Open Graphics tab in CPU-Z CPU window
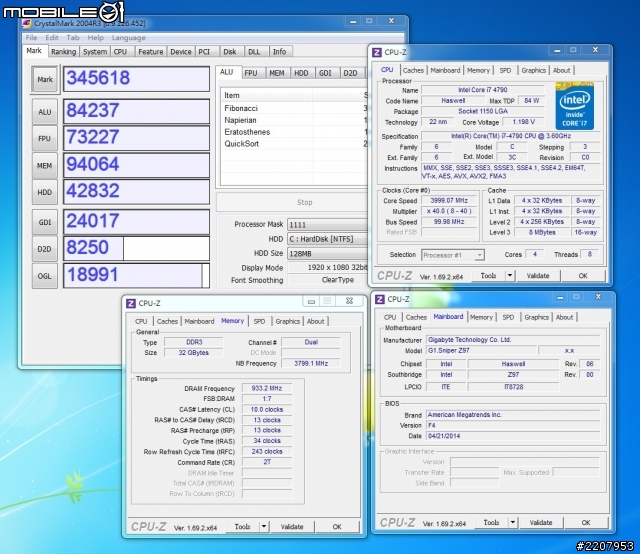 click(x=533, y=70)
